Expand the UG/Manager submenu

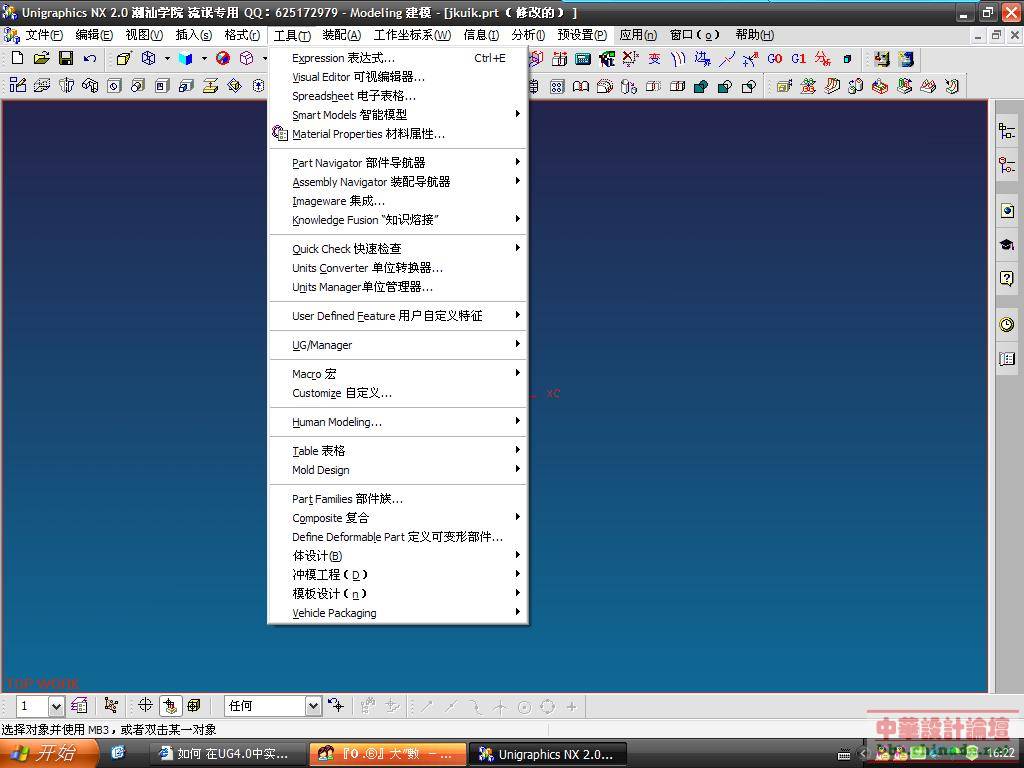[398, 344]
